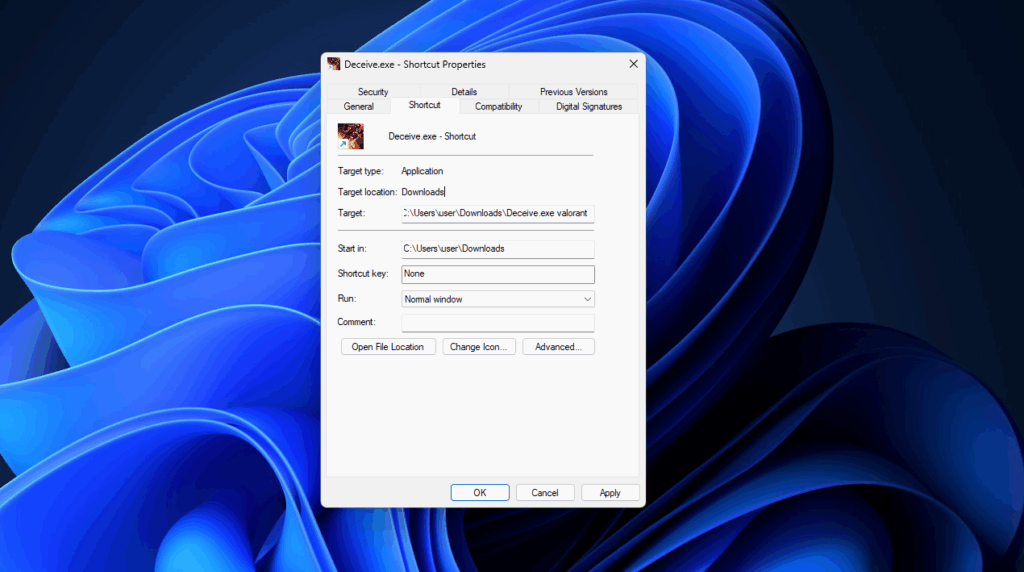Image resolution: width=1024 pixels, height=572 pixels.
Task: Click the Start in field
Action: pos(498,249)
